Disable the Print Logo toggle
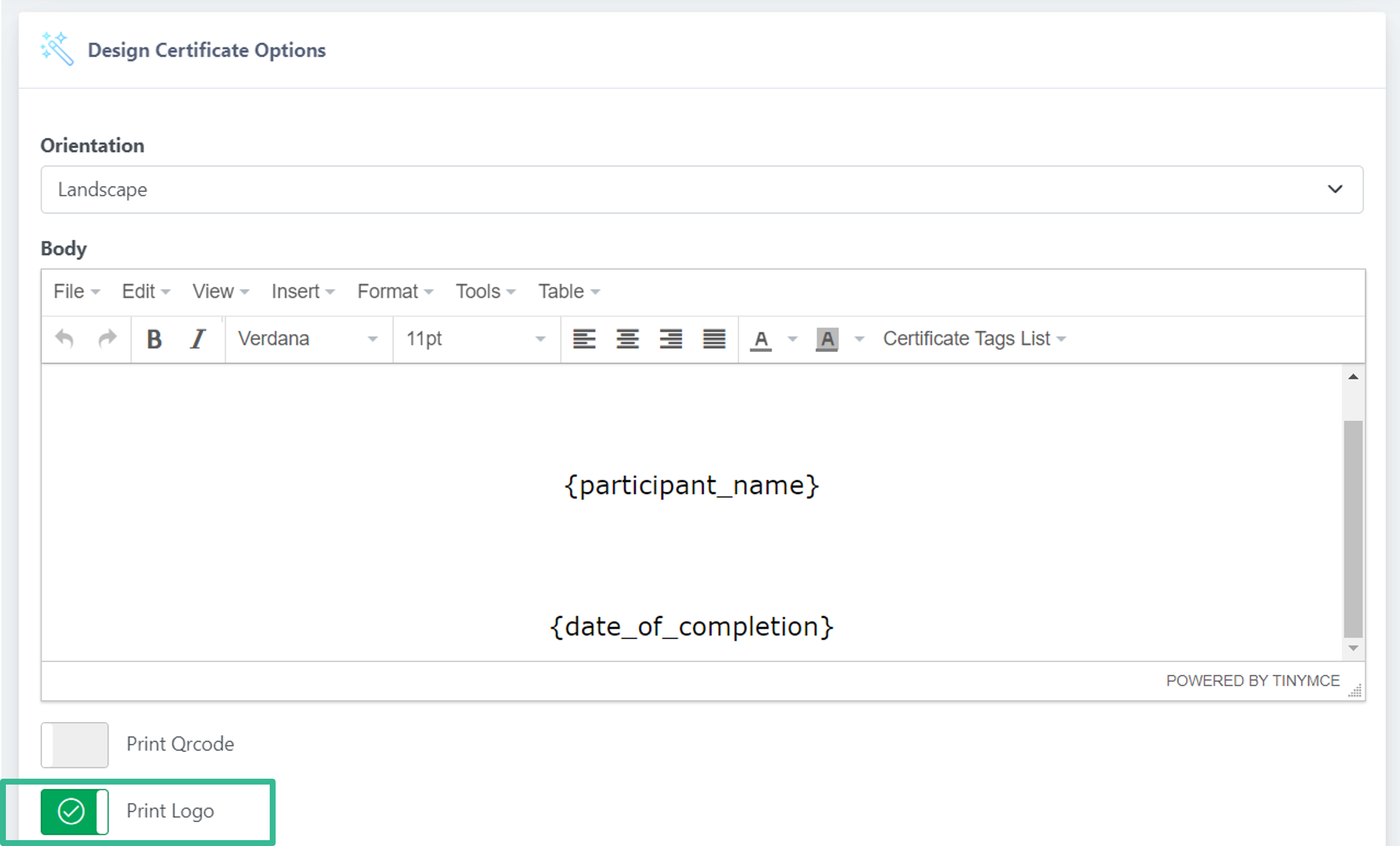Image resolution: width=1400 pixels, height=846 pixels. point(74,812)
